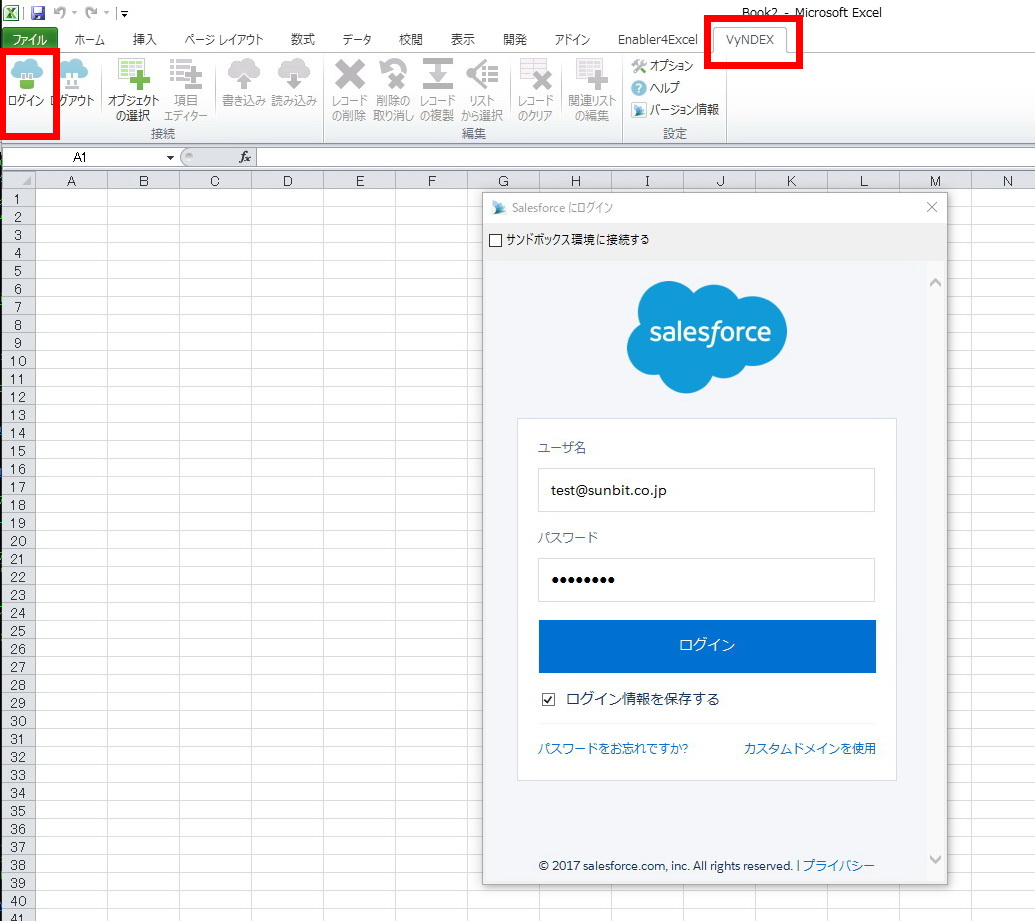Click the VyNDEX ログイン cloud icon
The image size is (1035, 921).
pyautogui.click(x=26, y=74)
